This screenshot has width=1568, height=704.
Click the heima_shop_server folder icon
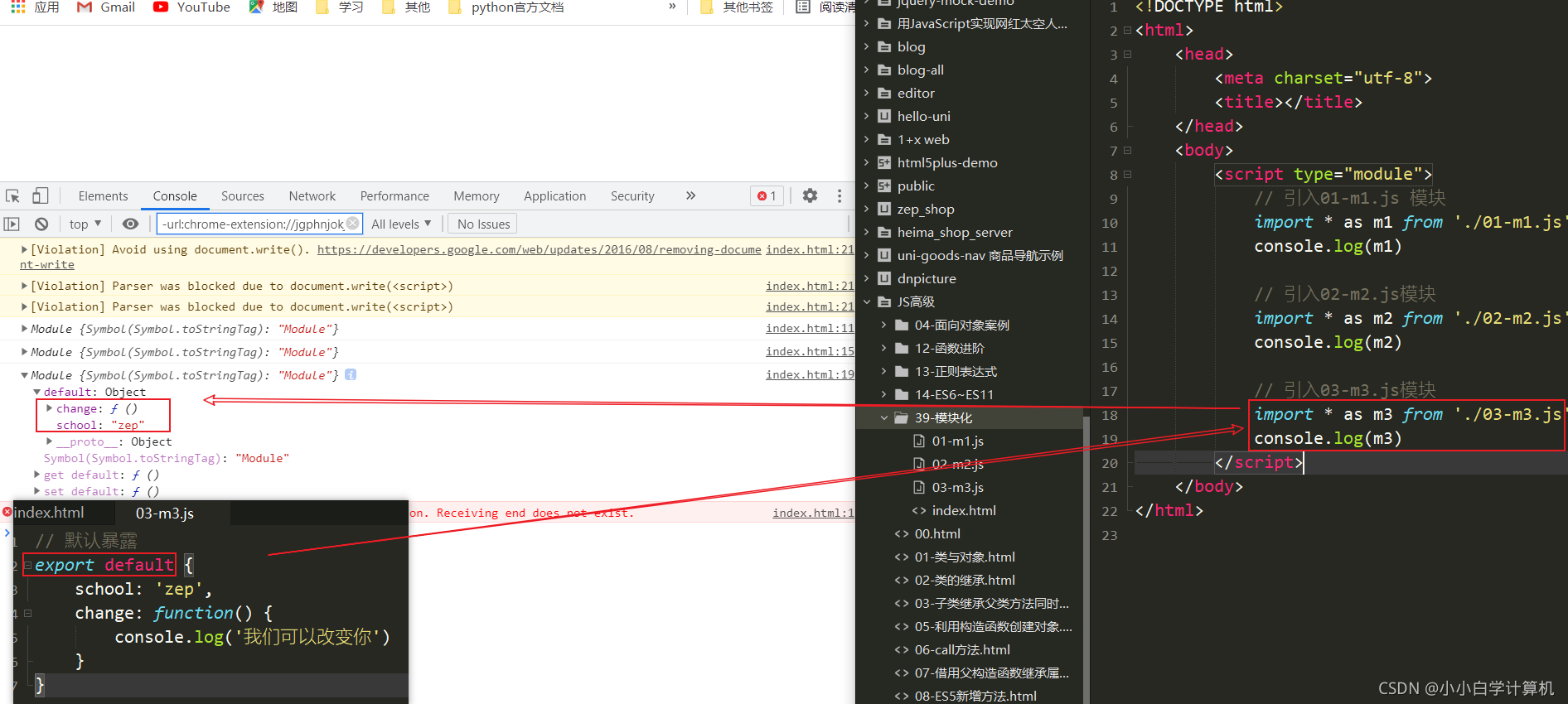884,232
